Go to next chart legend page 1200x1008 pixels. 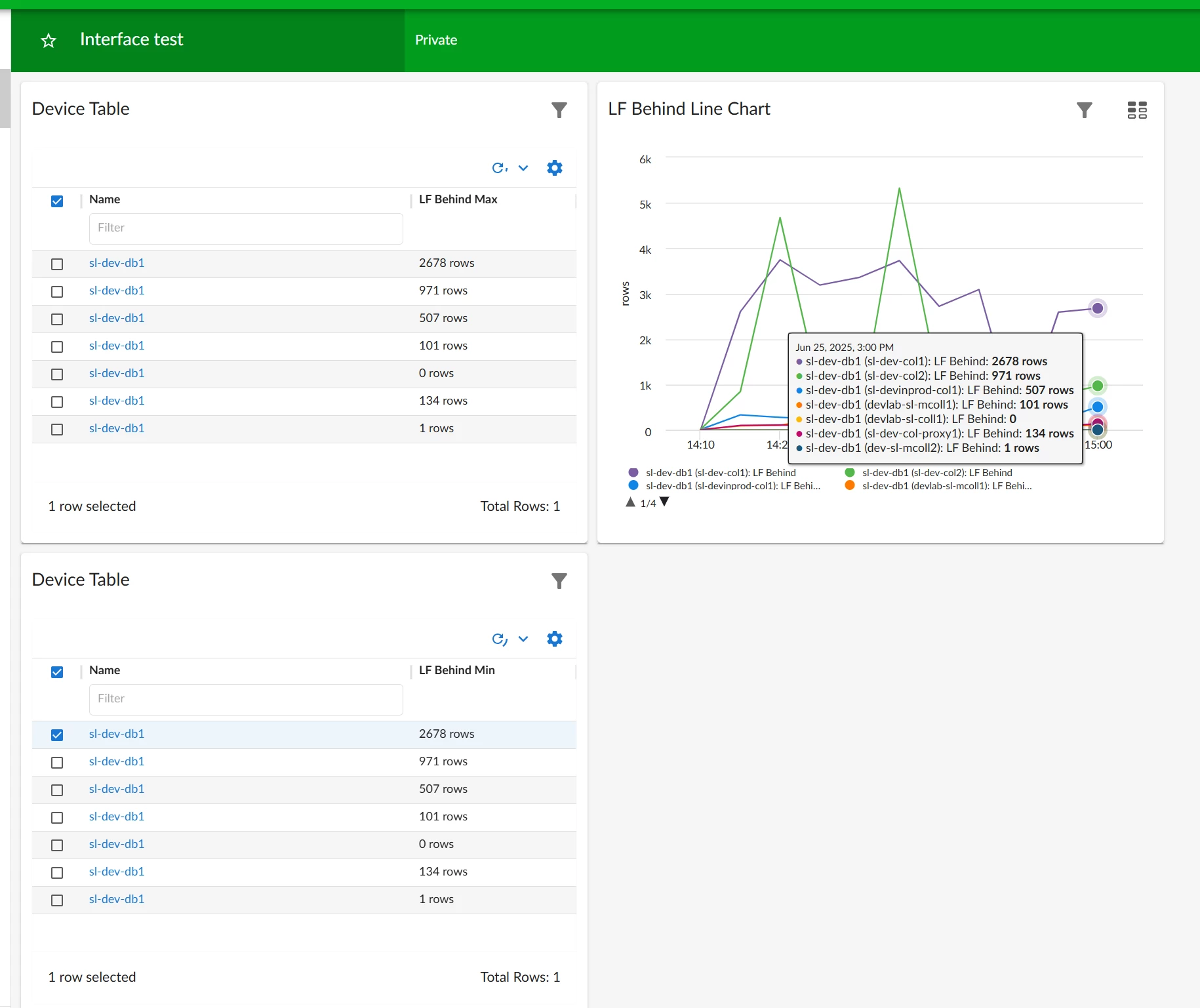(664, 502)
